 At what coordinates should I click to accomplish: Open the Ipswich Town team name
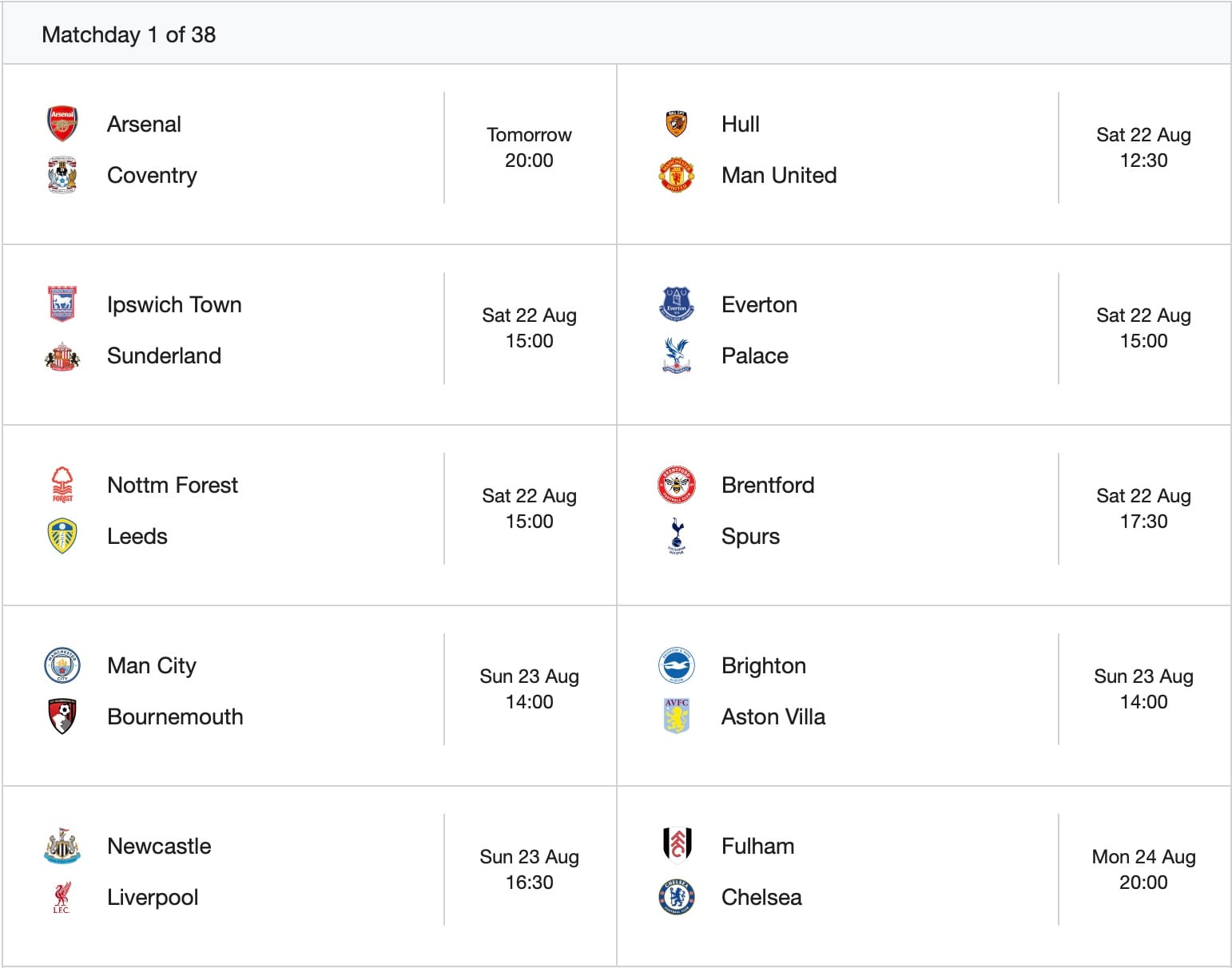click(174, 304)
